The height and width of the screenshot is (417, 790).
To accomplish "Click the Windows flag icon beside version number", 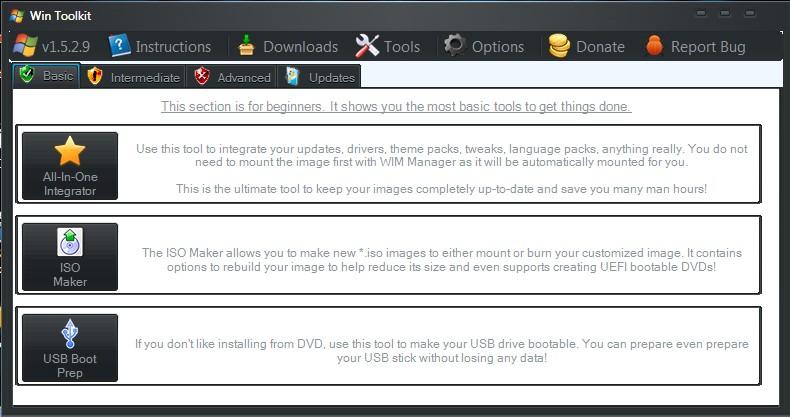I will (x=25, y=45).
